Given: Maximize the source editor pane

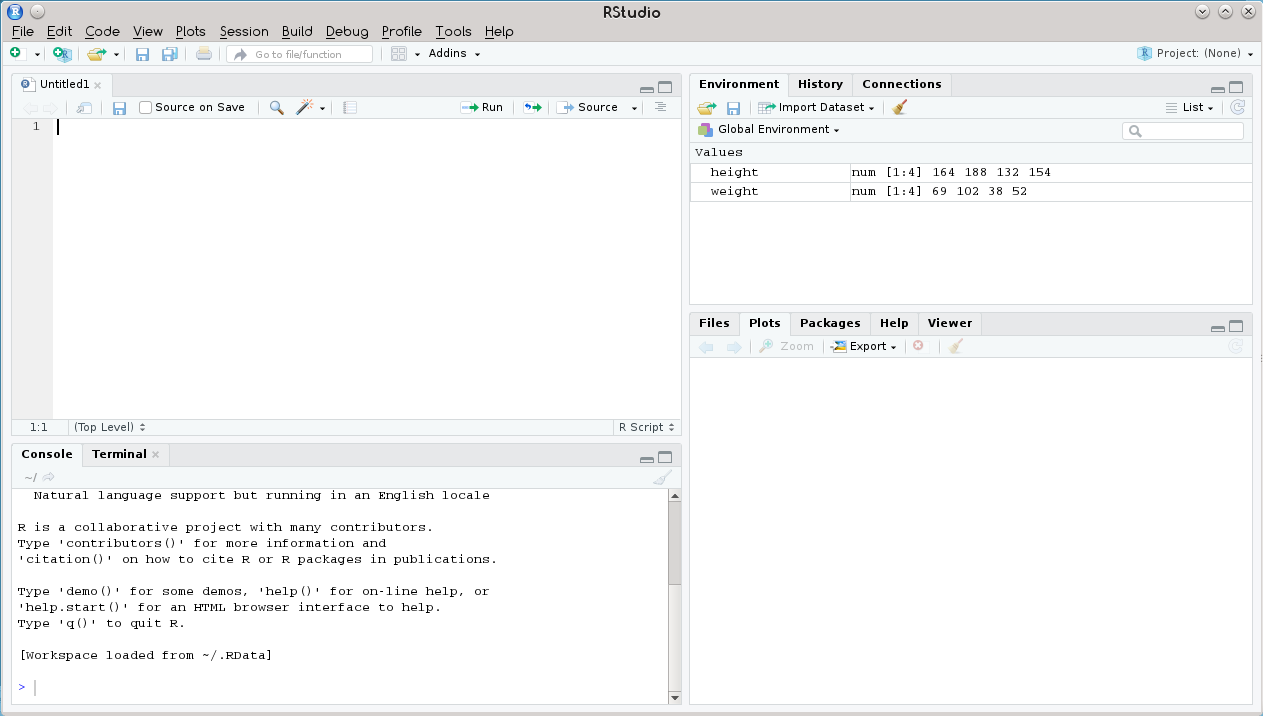Looking at the screenshot, I should pyautogui.click(x=665, y=88).
